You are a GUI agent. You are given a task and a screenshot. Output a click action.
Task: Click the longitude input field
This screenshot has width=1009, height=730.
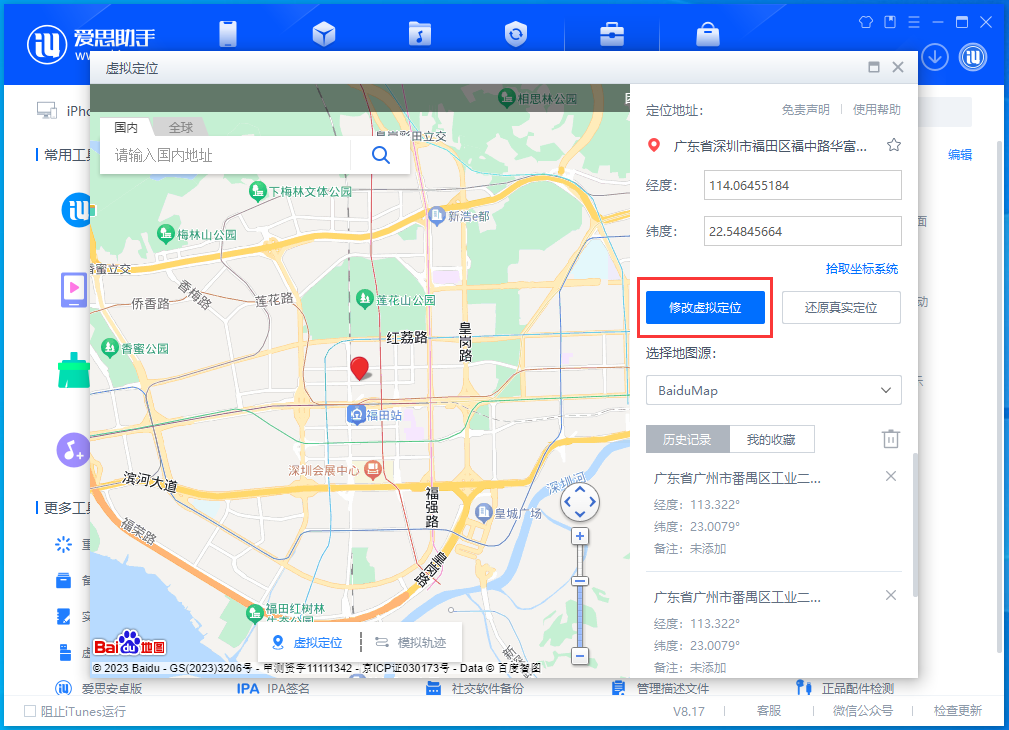pos(802,185)
